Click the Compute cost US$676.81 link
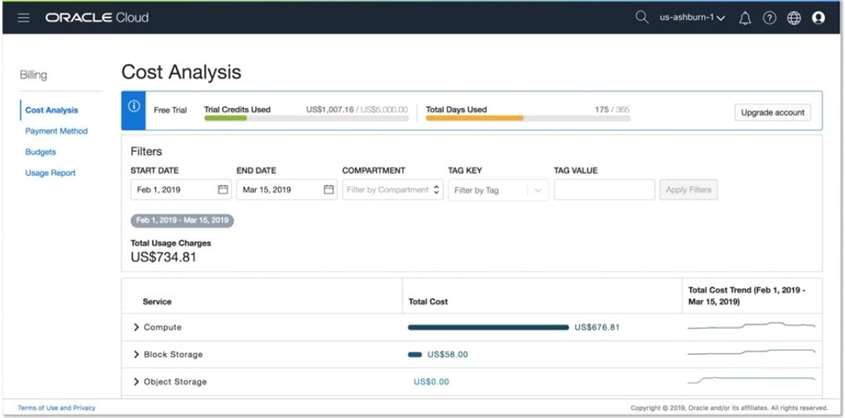 (x=597, y=327)
